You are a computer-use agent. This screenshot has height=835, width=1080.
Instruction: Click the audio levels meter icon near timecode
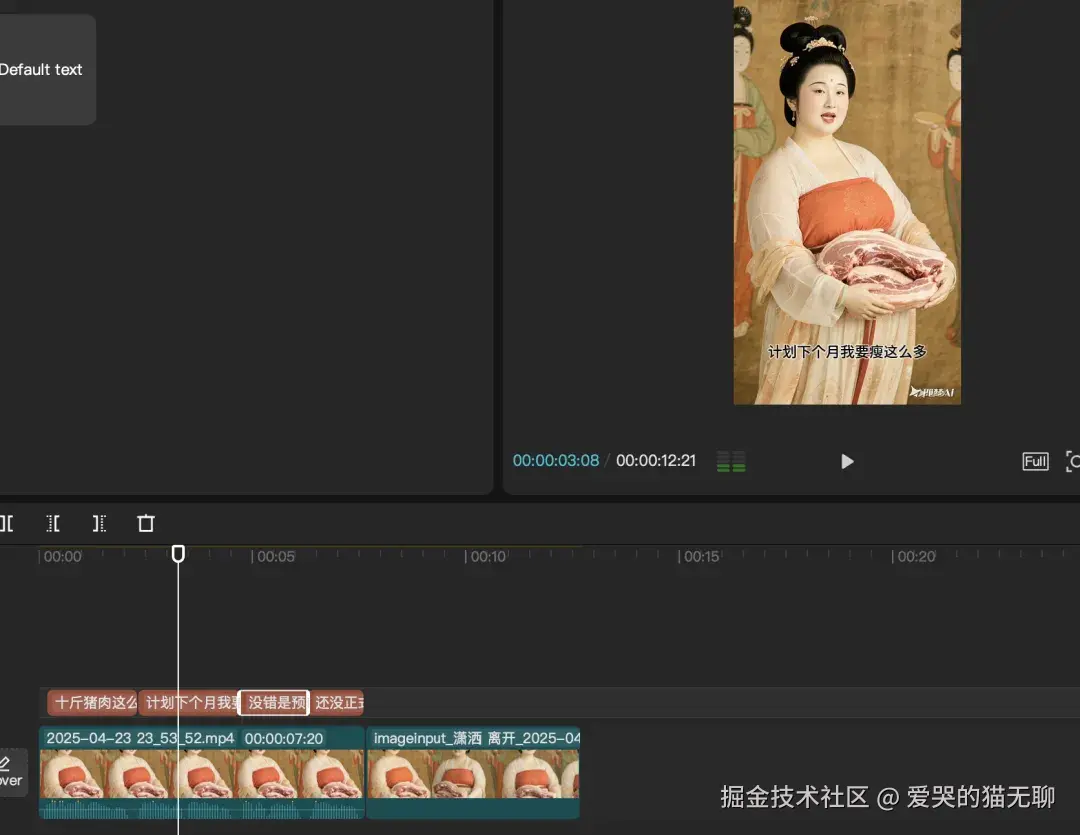(x=731, y=461)
